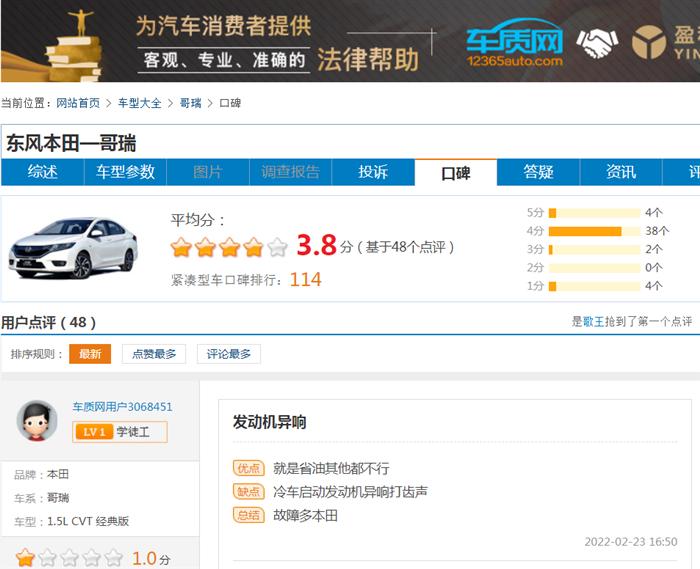
Task: Sort reviews by 评论最多
Action: pyautogui.click(x=229, y=354)
